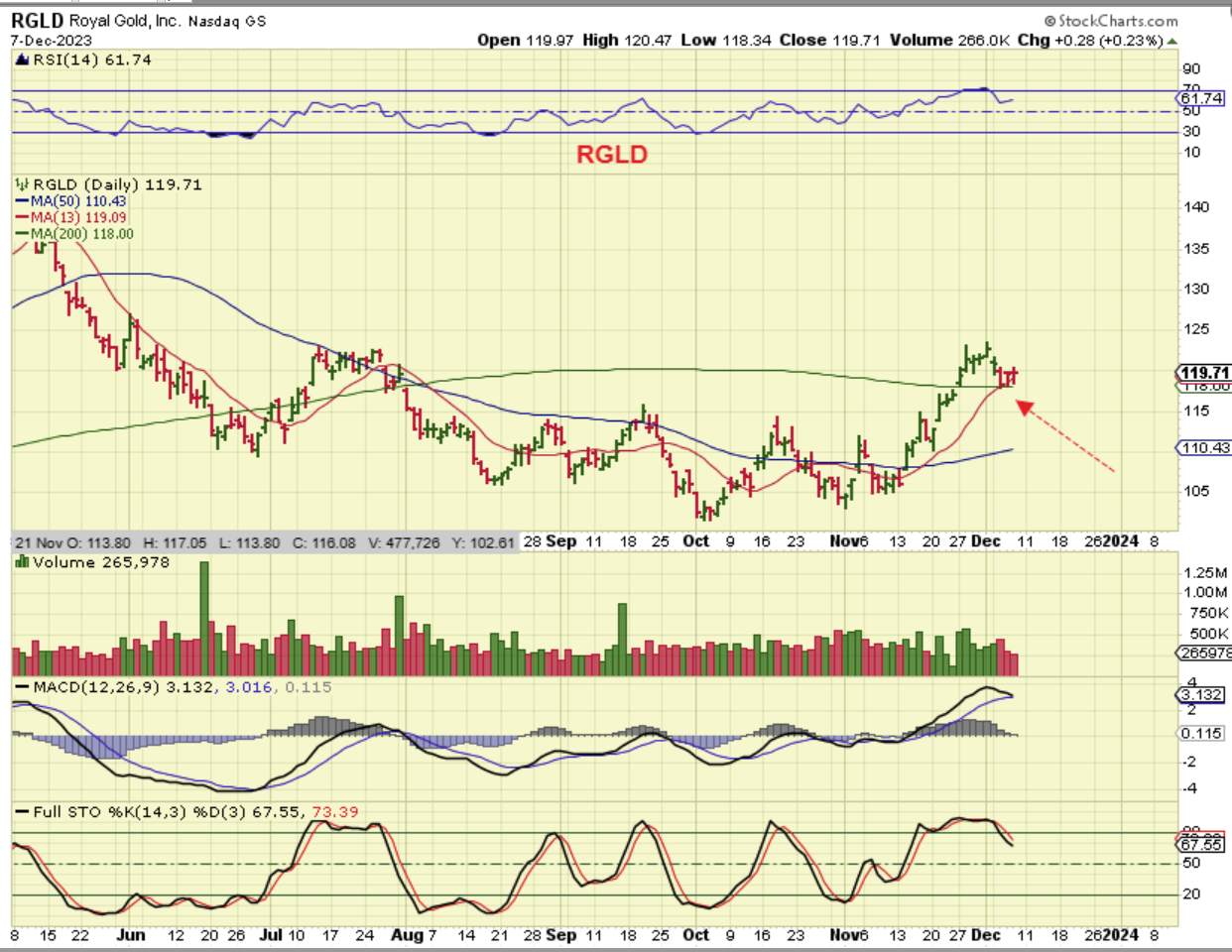This screenshot has width=1232, height=952.
Task: Click the V: 477,726 readout value
Action: [404, 542]
